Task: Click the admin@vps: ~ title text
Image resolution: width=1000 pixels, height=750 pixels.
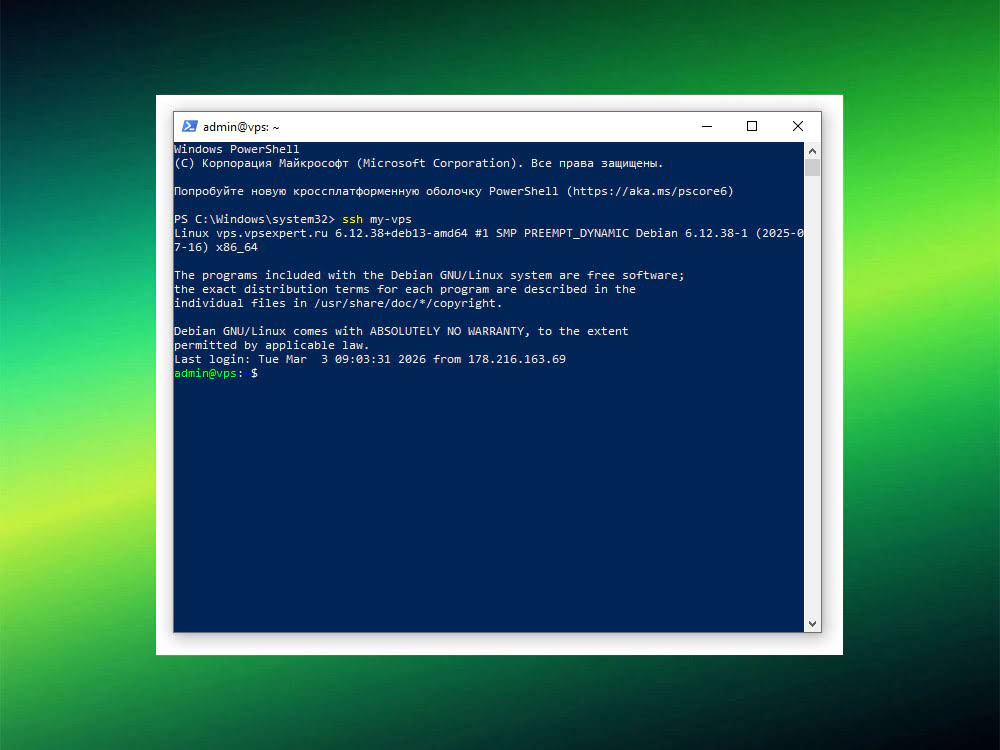Action: click(x=239, y=126)
